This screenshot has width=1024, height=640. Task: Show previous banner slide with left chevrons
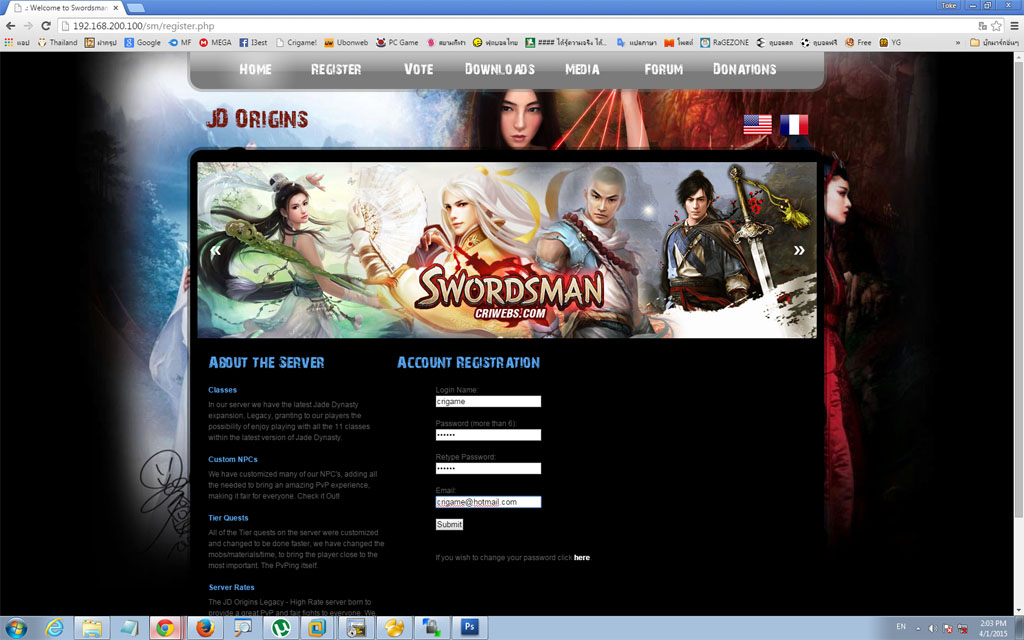click(x=216, y=250)
